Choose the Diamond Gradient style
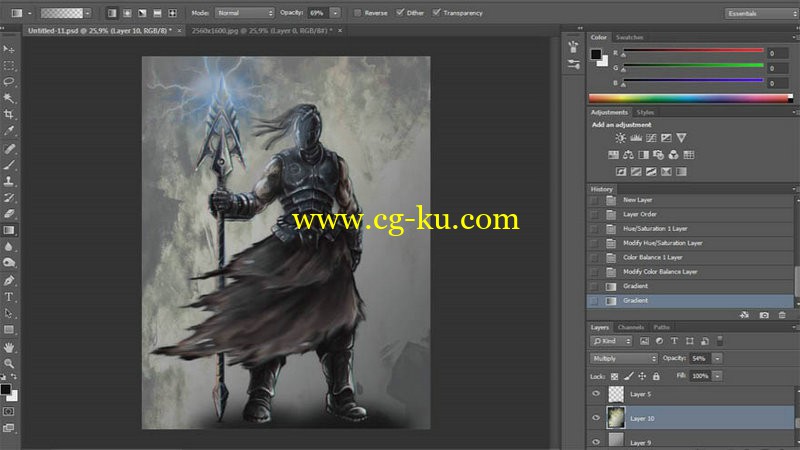The height and width of the screenshot is (450, 800). 173,13
